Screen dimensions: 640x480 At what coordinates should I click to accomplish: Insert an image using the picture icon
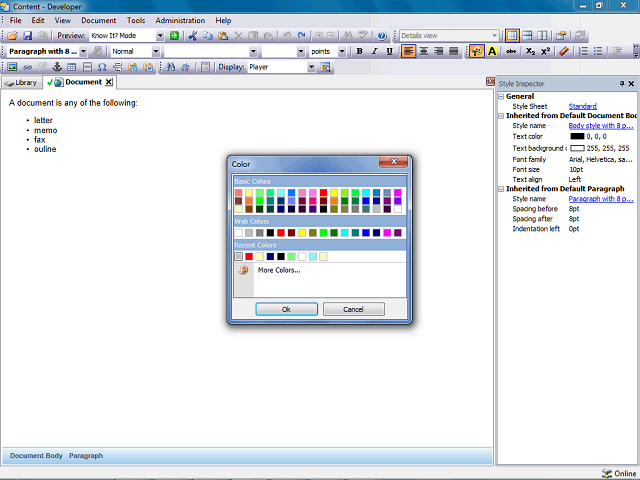pyautogui.click(x=12, y=67)
